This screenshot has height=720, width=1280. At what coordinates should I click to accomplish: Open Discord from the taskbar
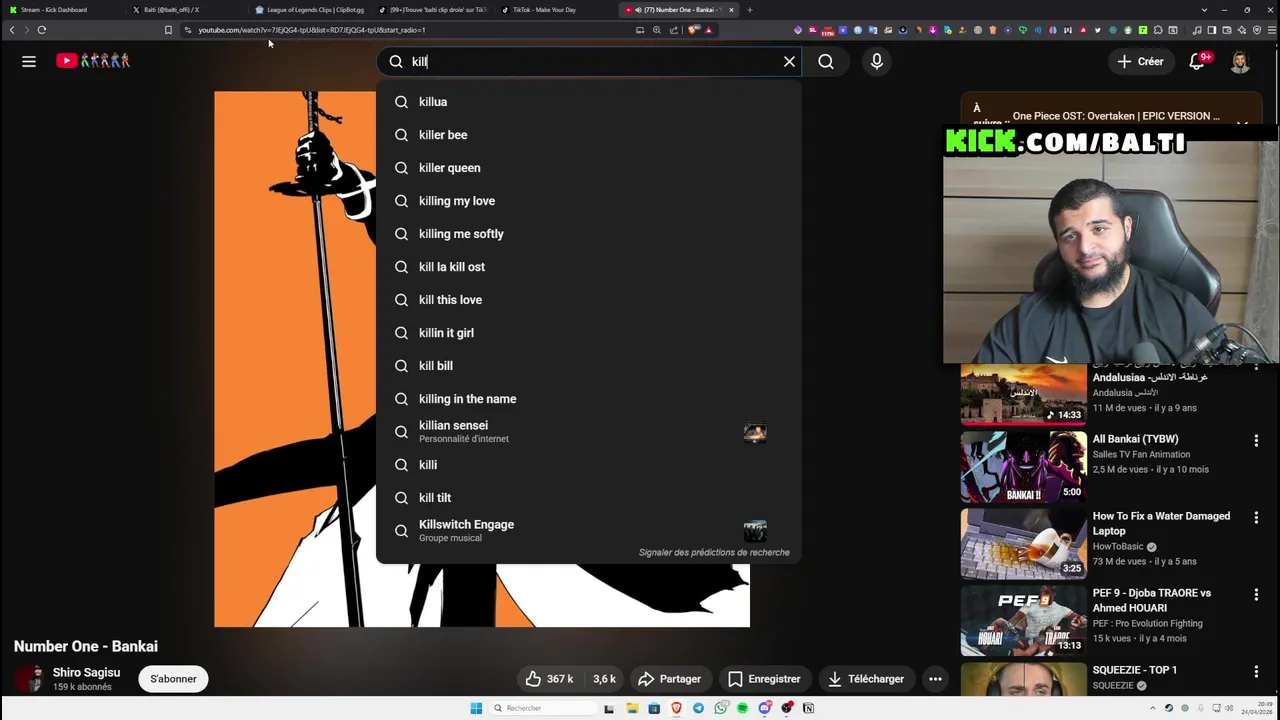[x=764, y=708]
